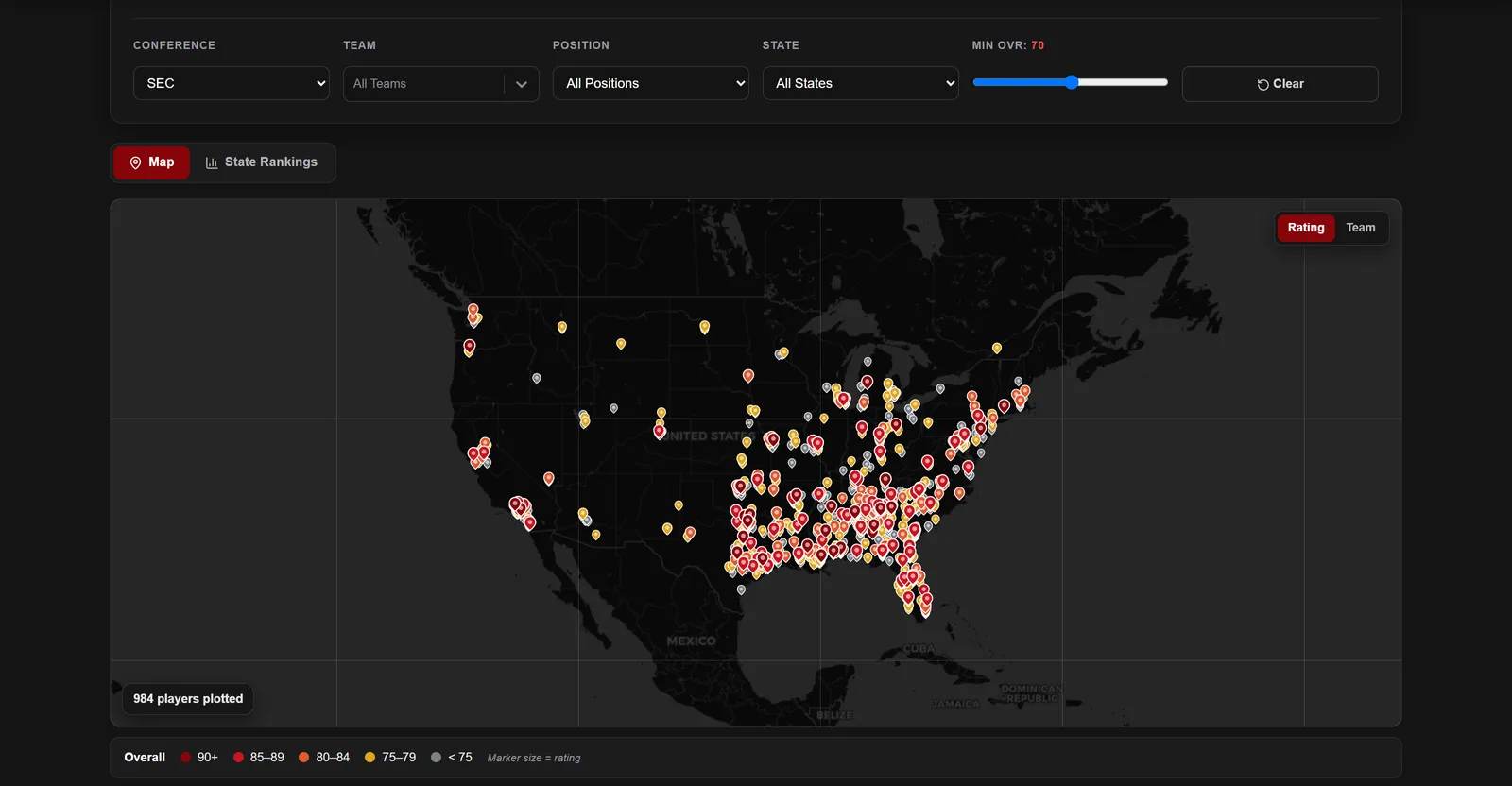
Task: Switch to the Map tab
Action: click(x=151, y=162)
